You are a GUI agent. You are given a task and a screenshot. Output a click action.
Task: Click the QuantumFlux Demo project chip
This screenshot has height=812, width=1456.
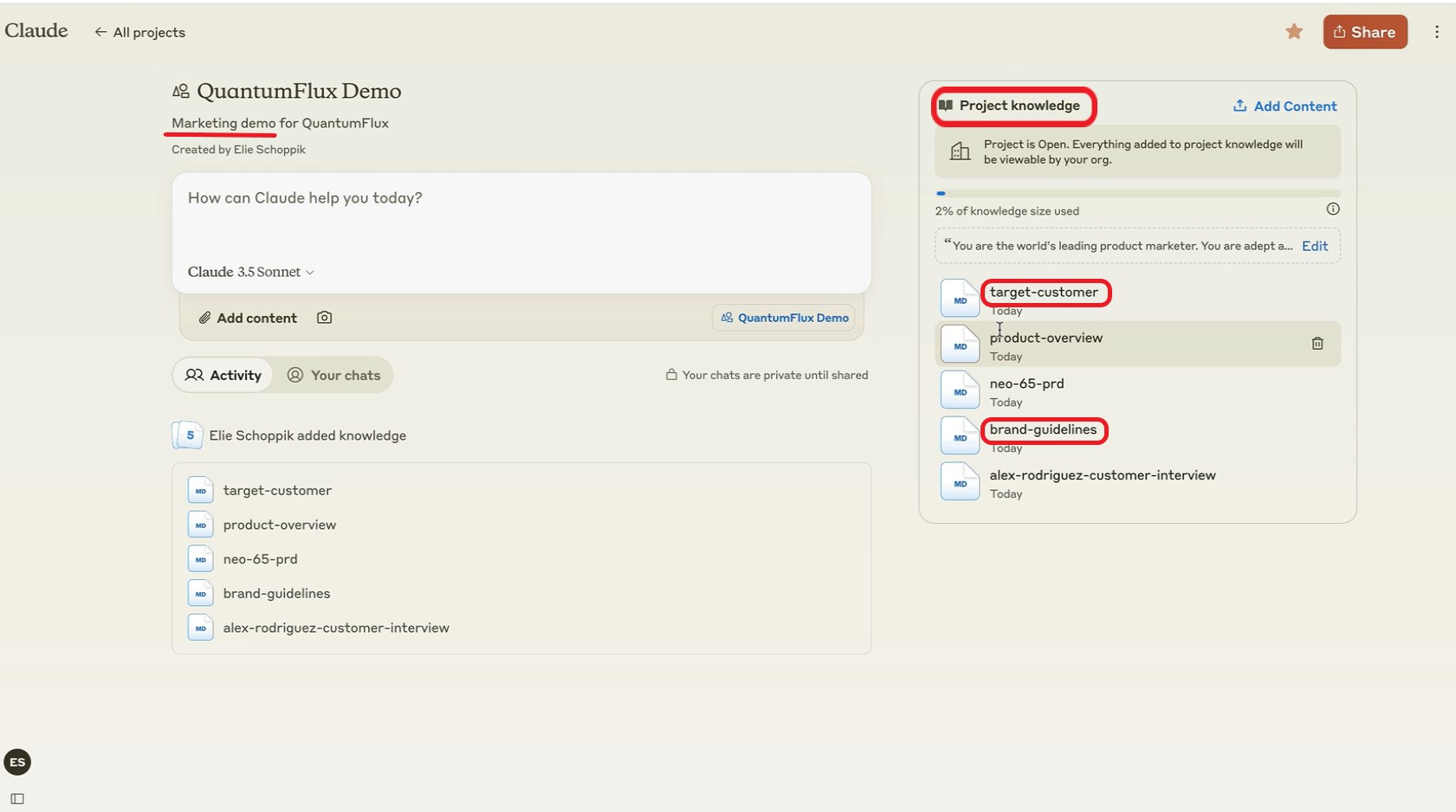(x=784, y=318)
